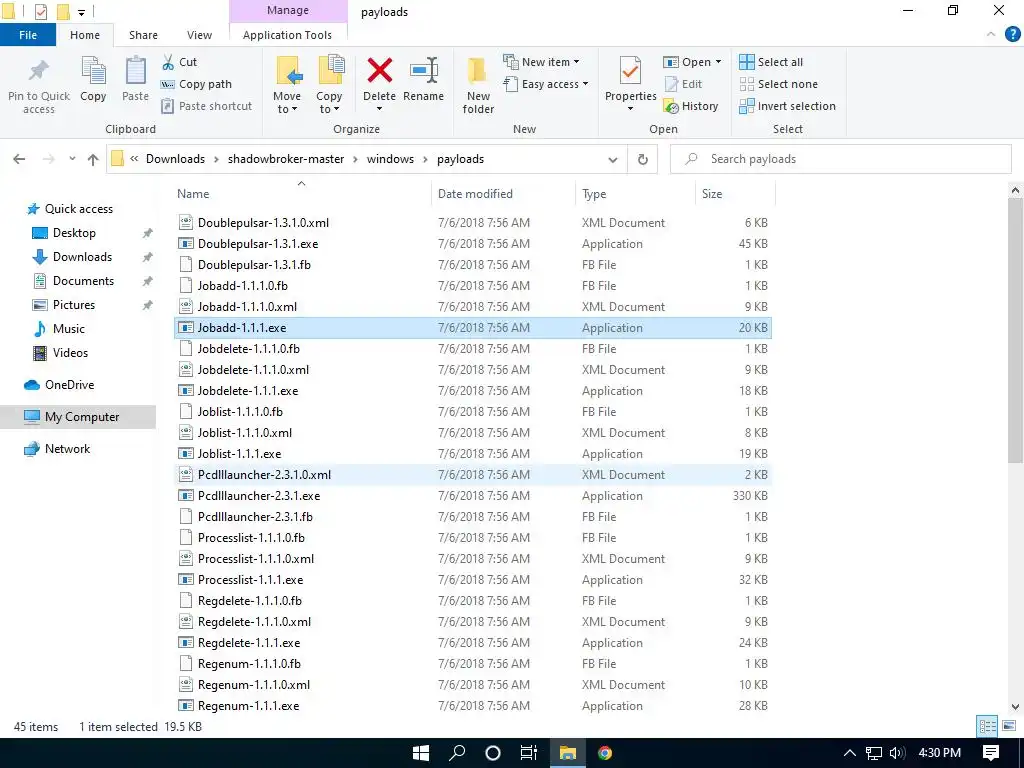Sort by the Name column header
The width and height of the screenshot is (1024, 768).
pyautogui.click(x=193, y=194)
